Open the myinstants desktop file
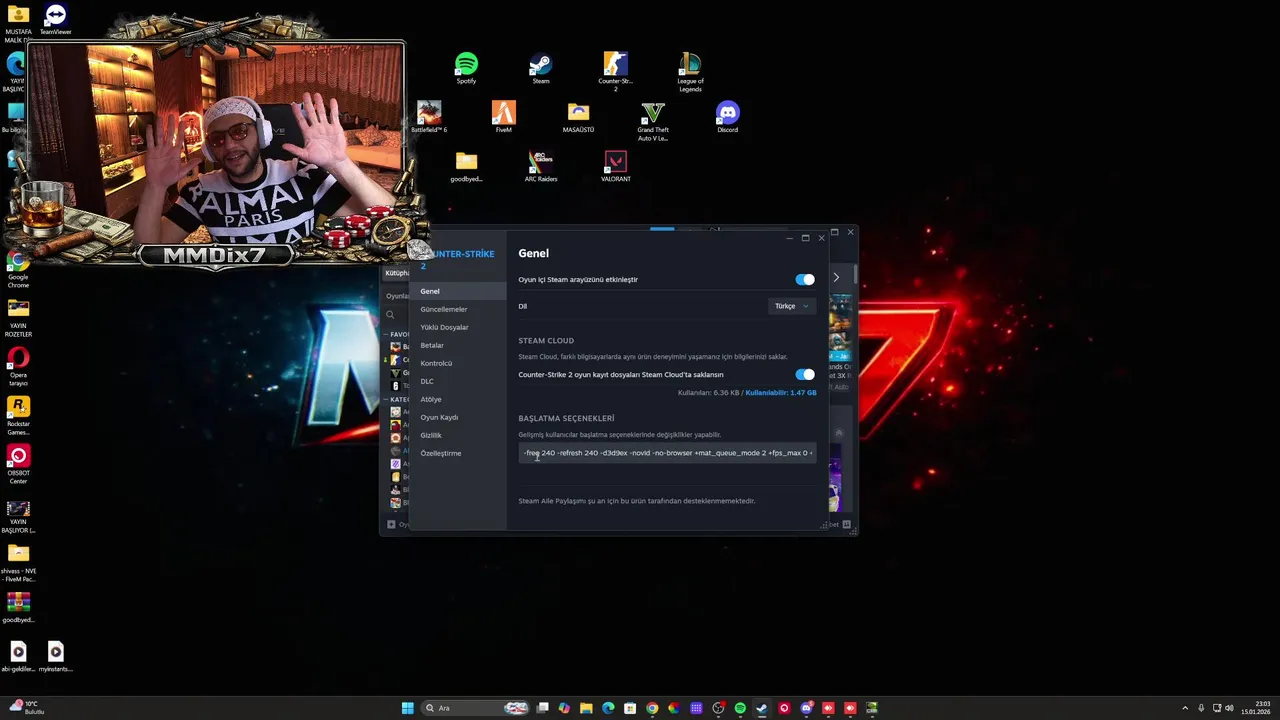Image resolution: width=1280 pixels, height=720 pixels. 55,656
